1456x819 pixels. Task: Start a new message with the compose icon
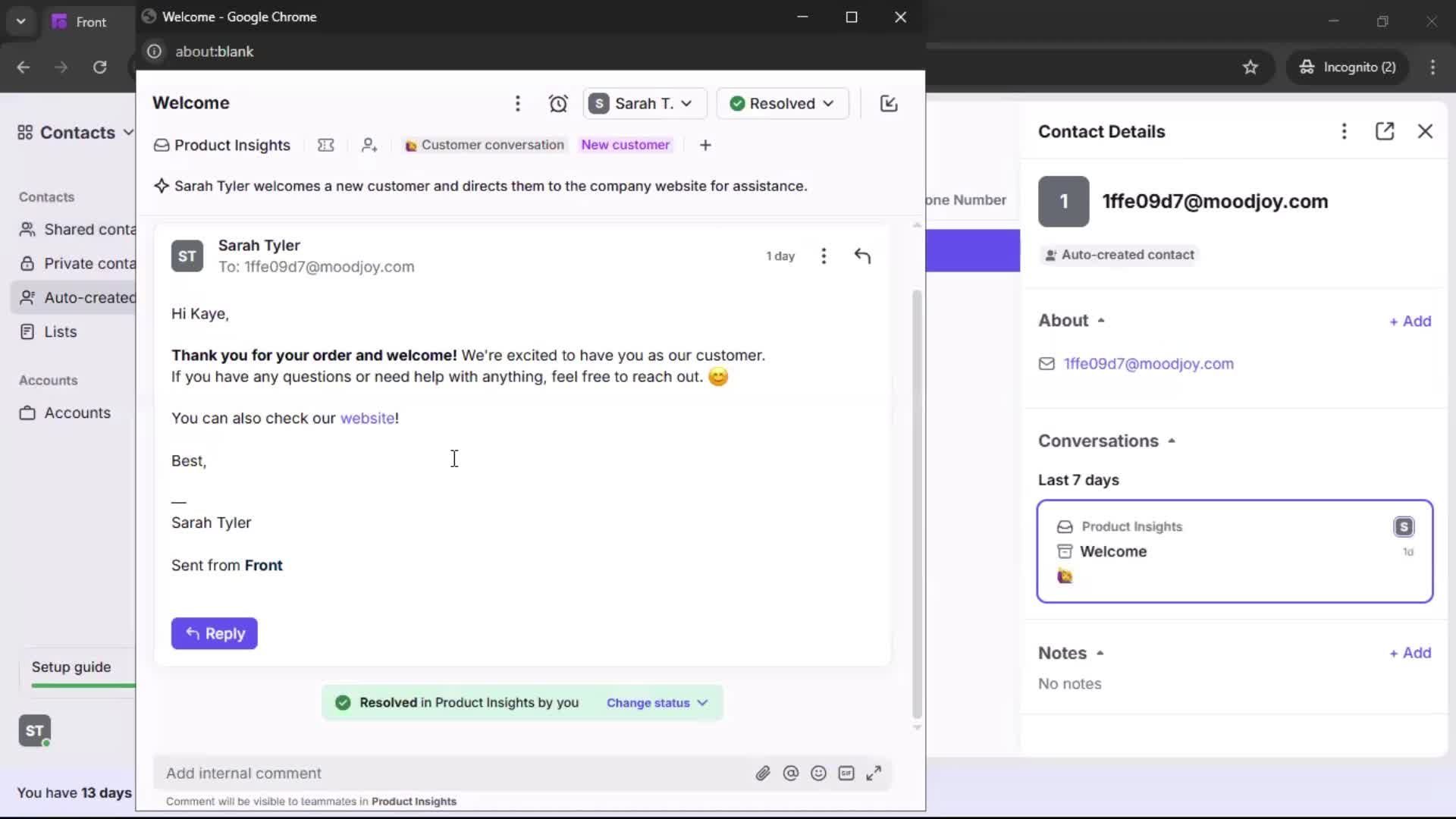click(889, 103)
